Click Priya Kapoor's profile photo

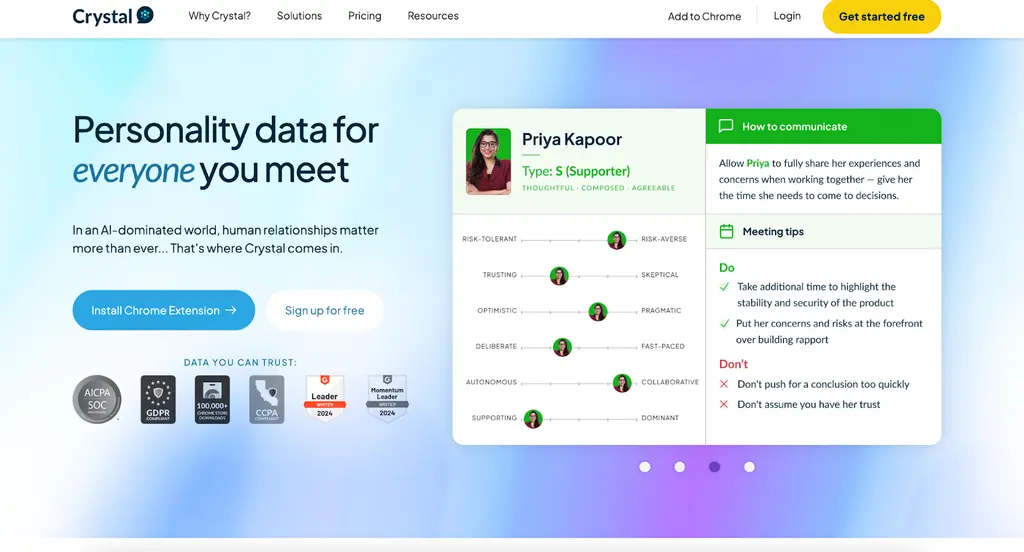488,161
